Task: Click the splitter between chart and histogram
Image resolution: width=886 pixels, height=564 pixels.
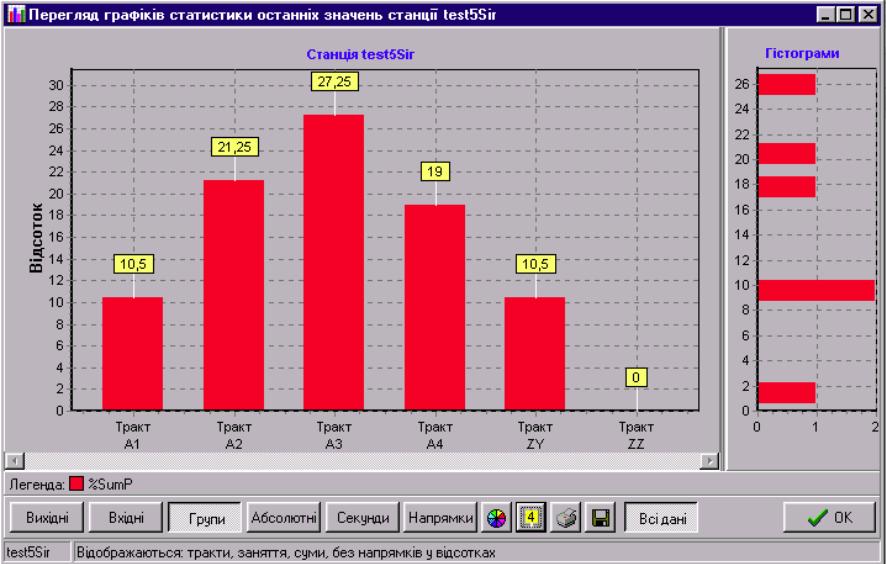Action: (x=723, y=249)
